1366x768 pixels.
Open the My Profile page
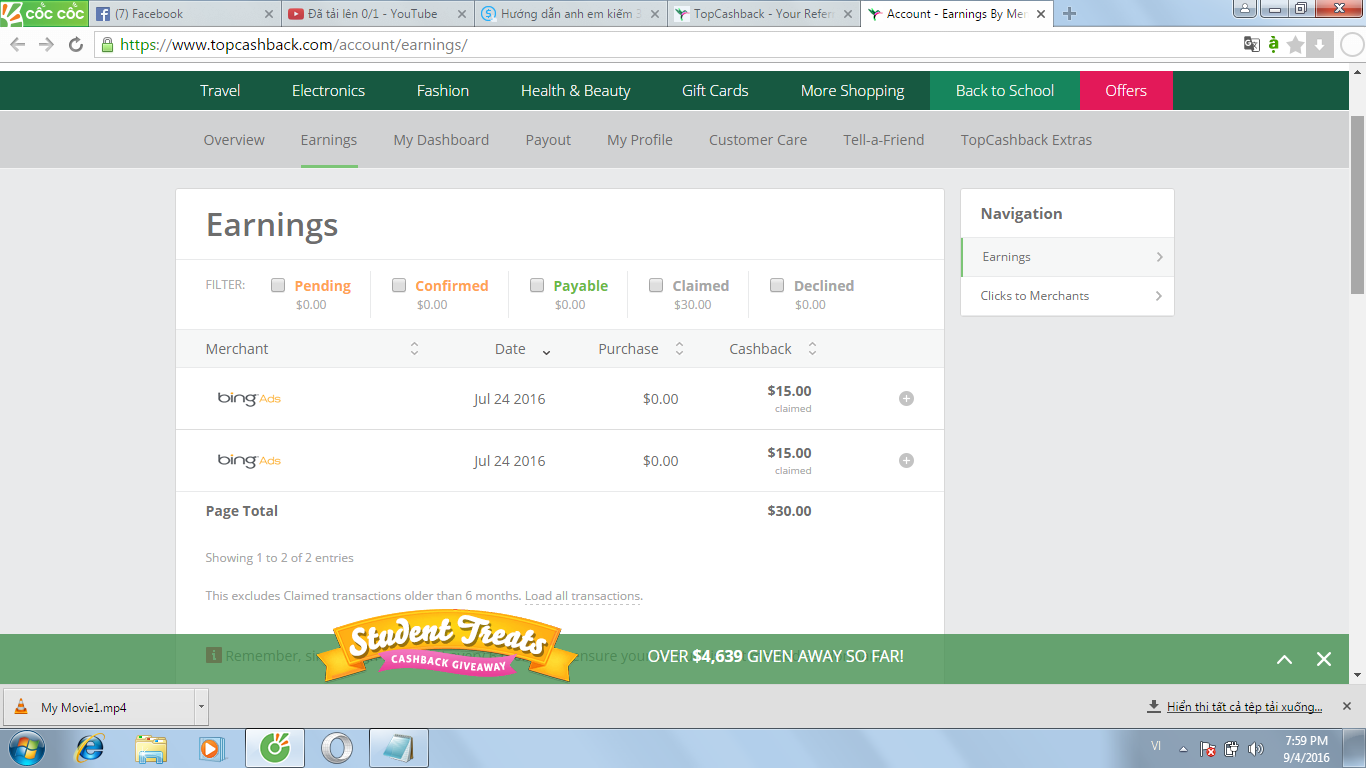point(640,140)
